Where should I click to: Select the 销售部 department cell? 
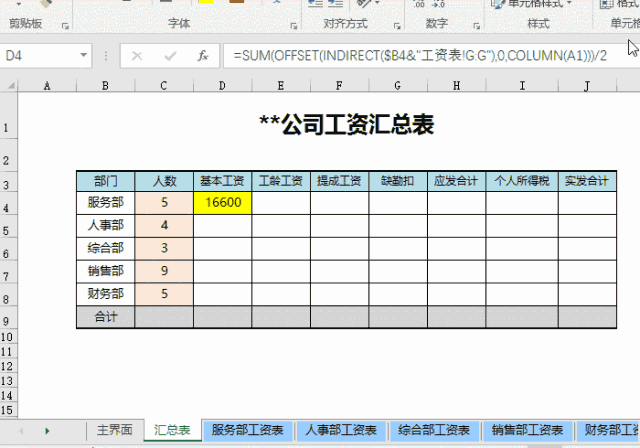click(105, 271)
